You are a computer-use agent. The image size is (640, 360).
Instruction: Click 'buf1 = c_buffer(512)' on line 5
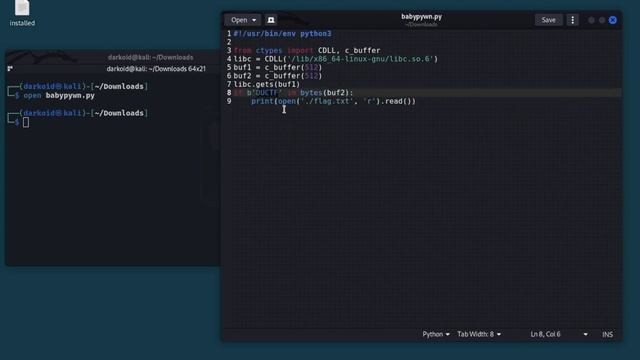278,67
